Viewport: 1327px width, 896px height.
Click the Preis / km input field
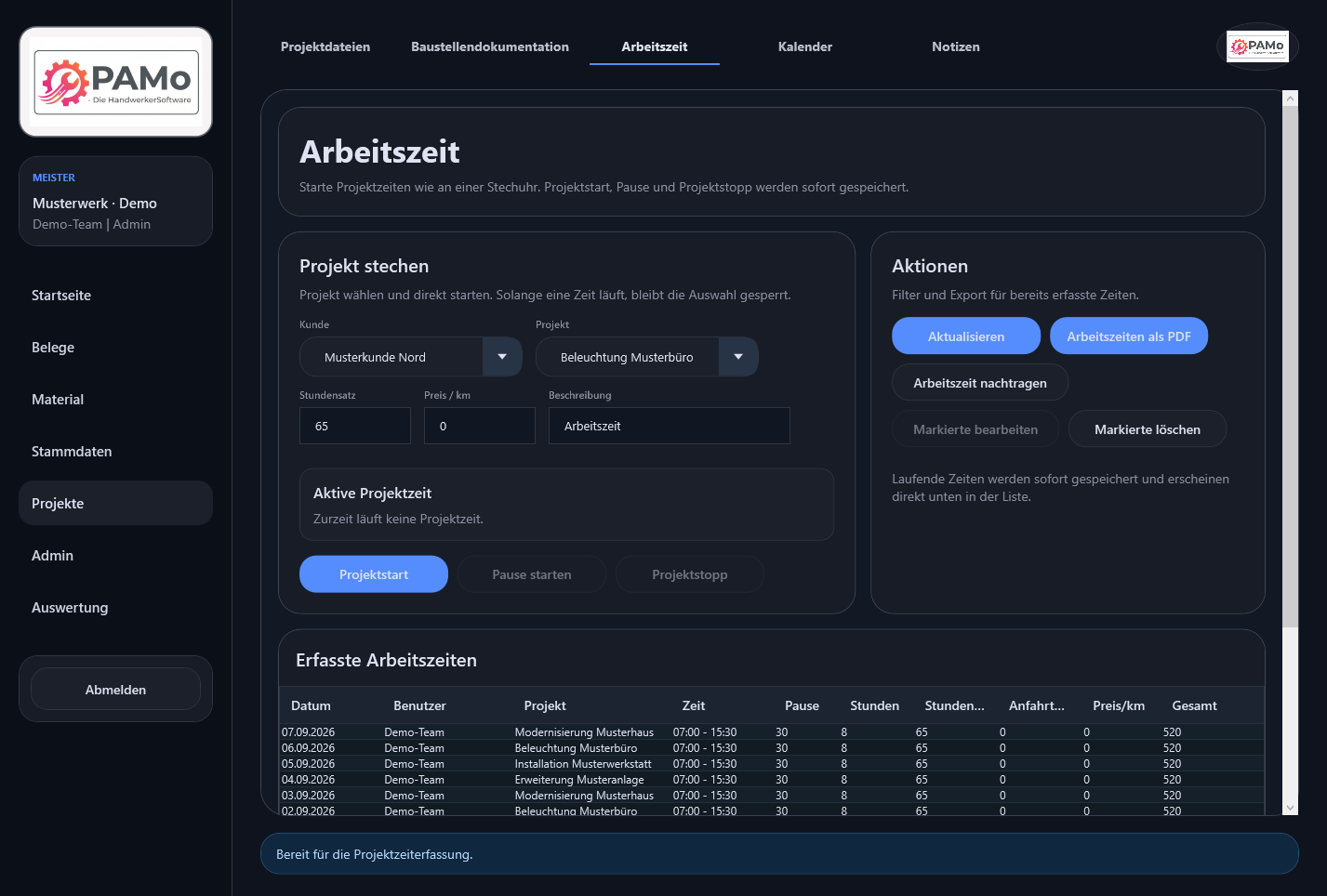480,426
